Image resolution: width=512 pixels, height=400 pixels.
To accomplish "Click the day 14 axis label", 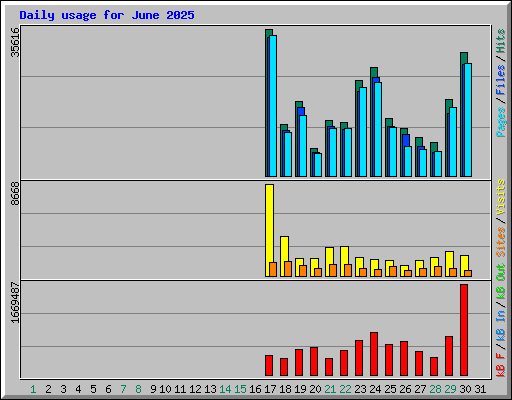I will pos(225,389).
